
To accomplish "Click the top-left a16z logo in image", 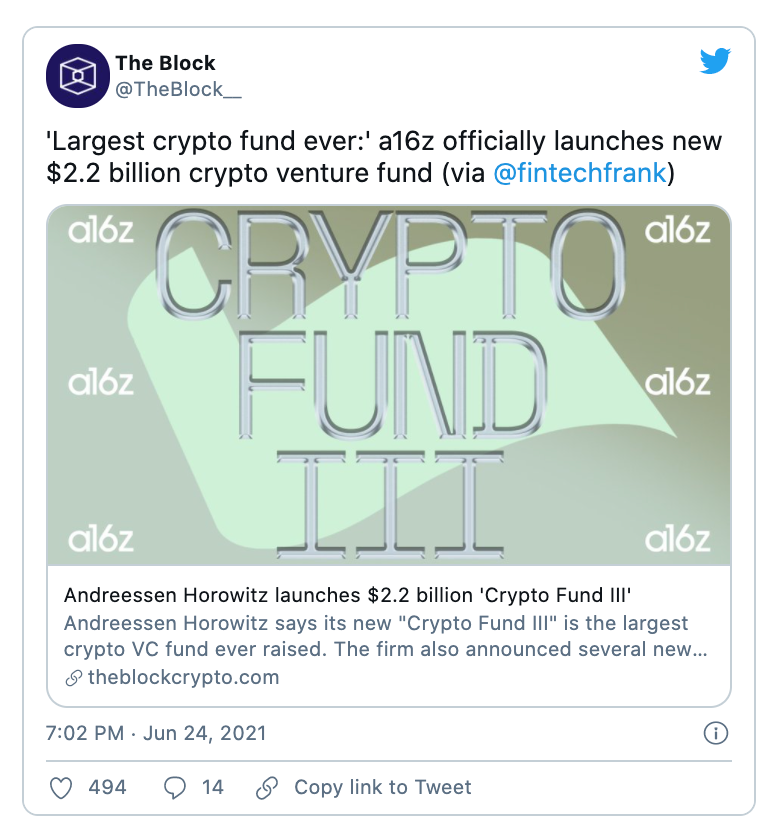I will point(100,231).
